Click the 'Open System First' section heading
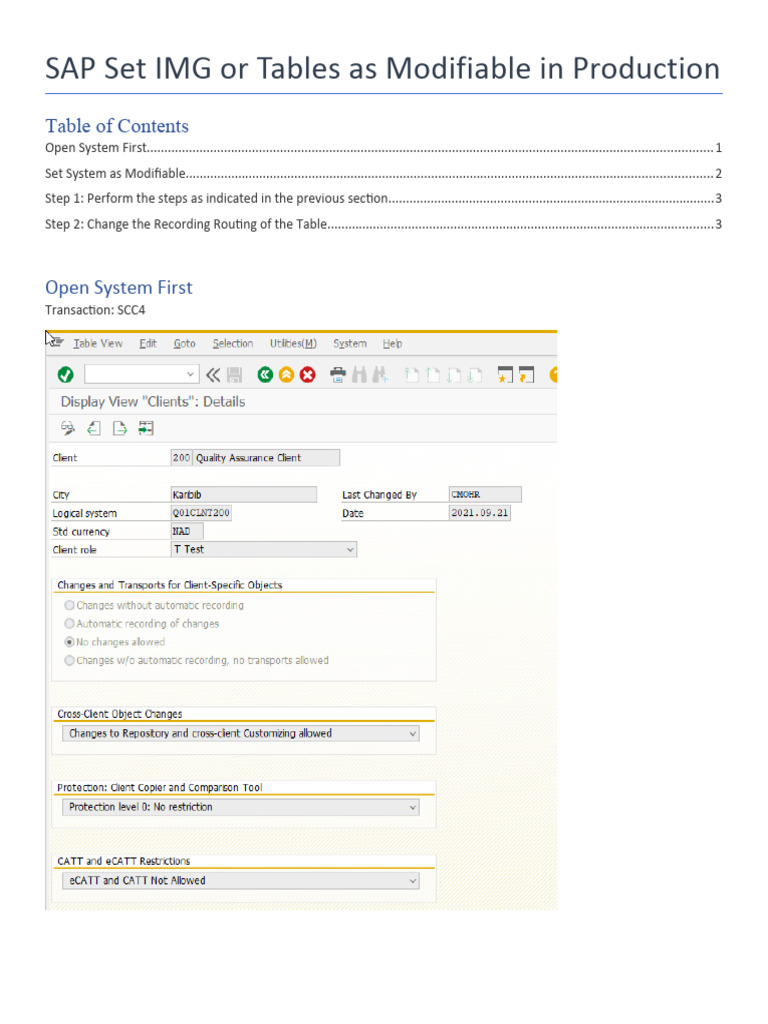The image size is (768, 1024). click(x=119, y=287)
